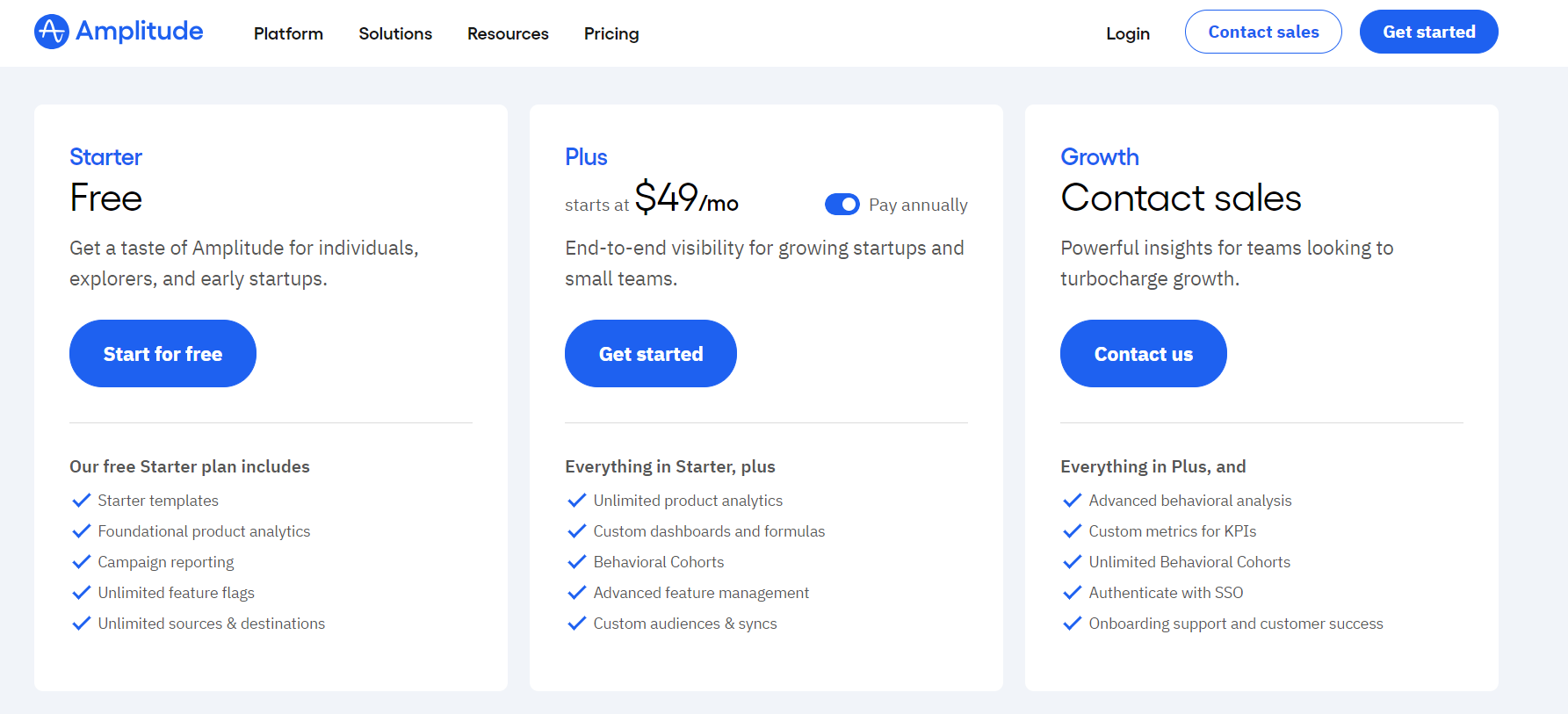
Task: Click checkmark beside Advanced behavioral analysis
Action: click(x=1073, y=501)
